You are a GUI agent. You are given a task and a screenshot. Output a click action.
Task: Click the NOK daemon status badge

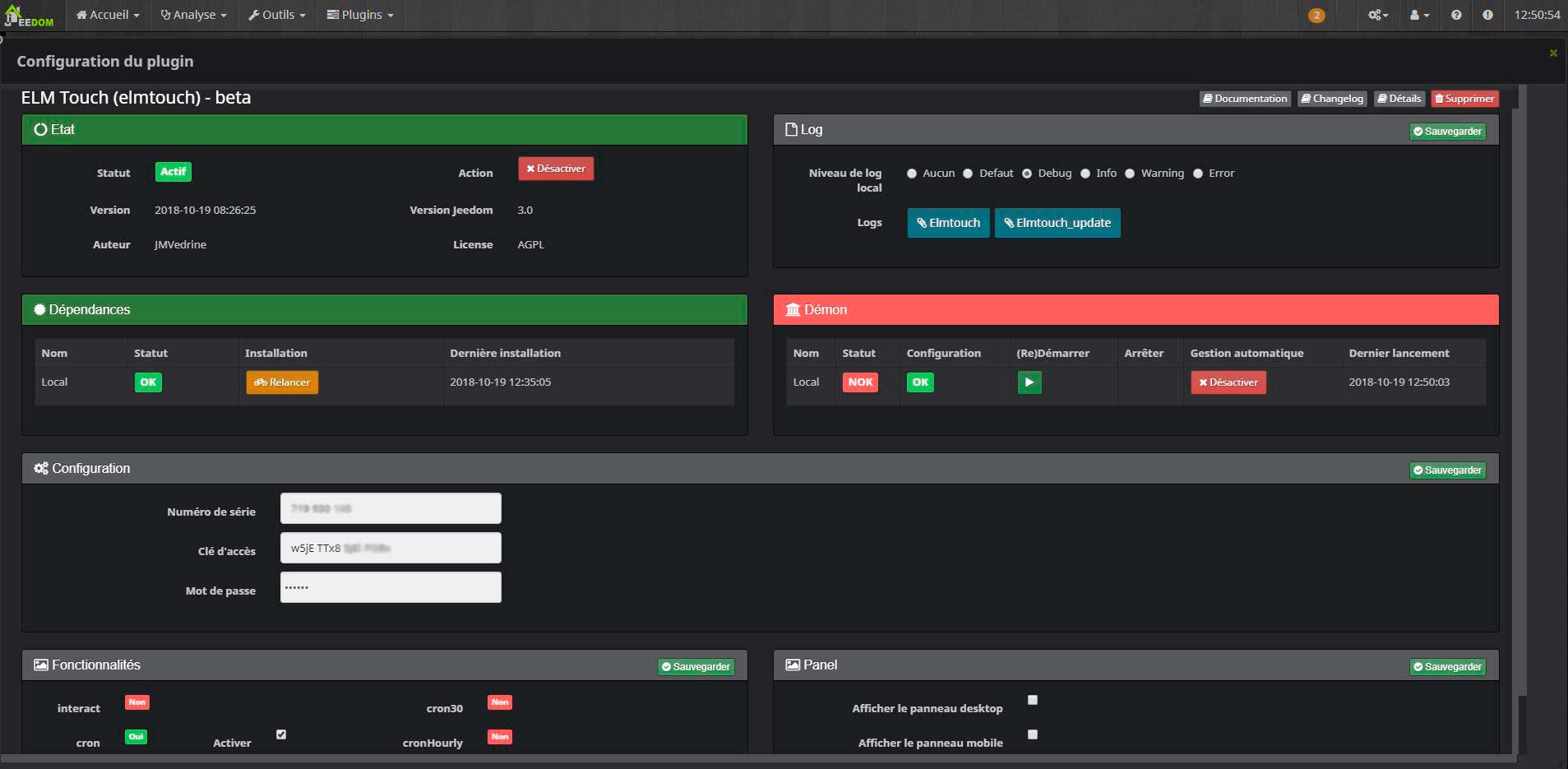860,382
